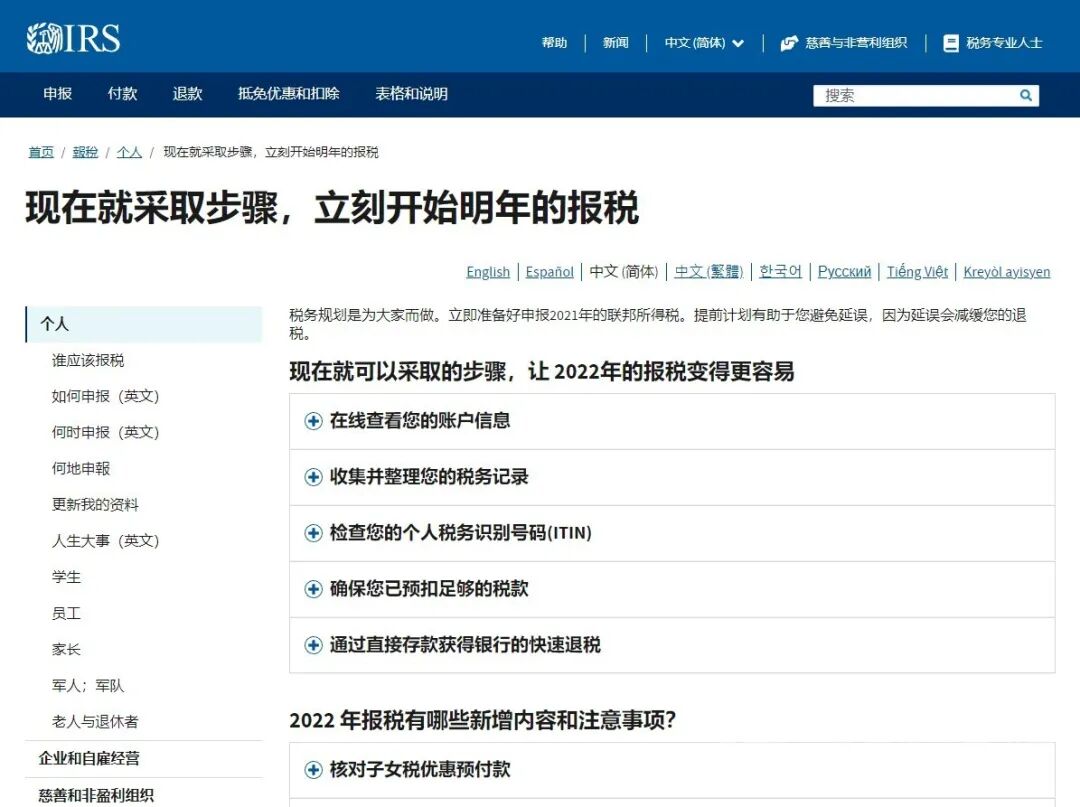Viewport: 1080px width, 807px height.
Task: Click the tax professionals book icon
Action: click(x=951, y=43)
